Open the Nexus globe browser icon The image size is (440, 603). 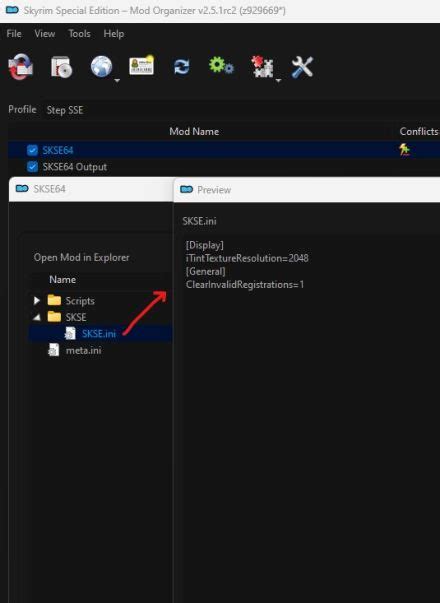point(102,67)
